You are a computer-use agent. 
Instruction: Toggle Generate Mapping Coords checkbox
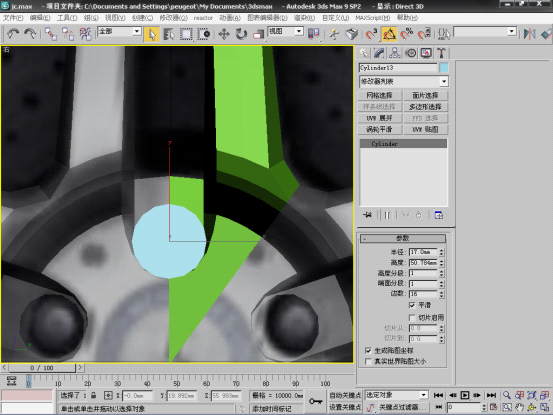368,350
